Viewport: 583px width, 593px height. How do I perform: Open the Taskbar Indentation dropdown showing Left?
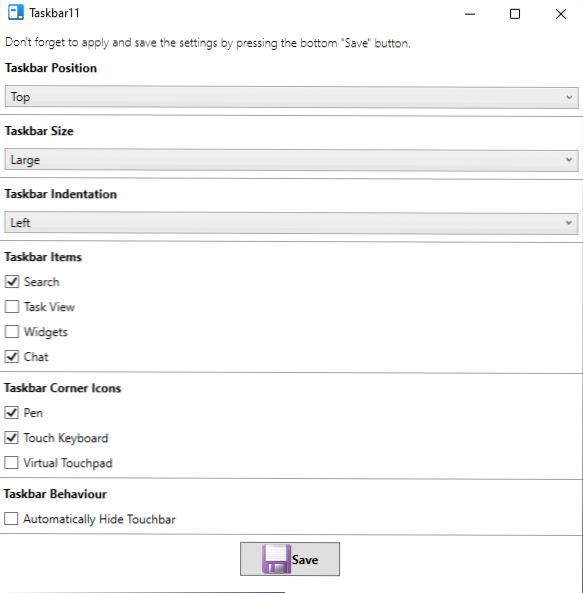[291, 223]
